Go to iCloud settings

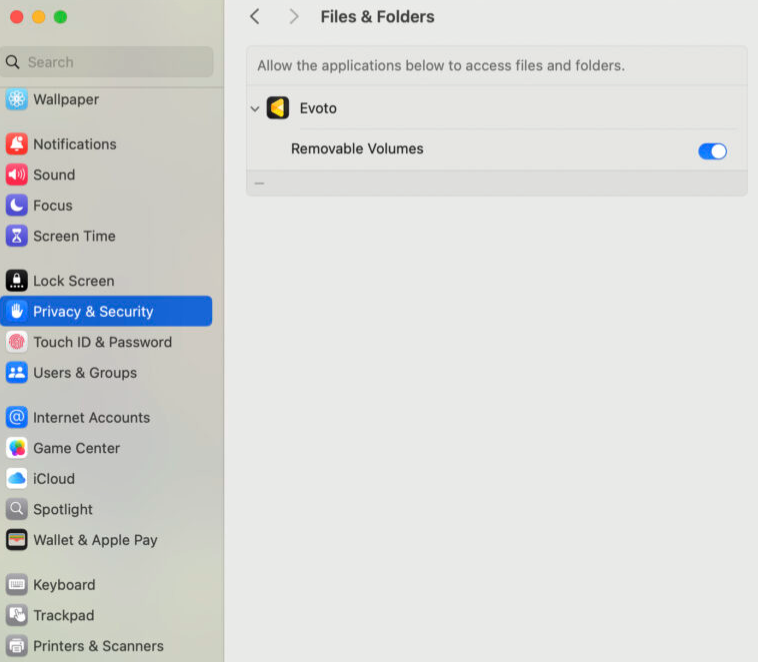[53, 479]
